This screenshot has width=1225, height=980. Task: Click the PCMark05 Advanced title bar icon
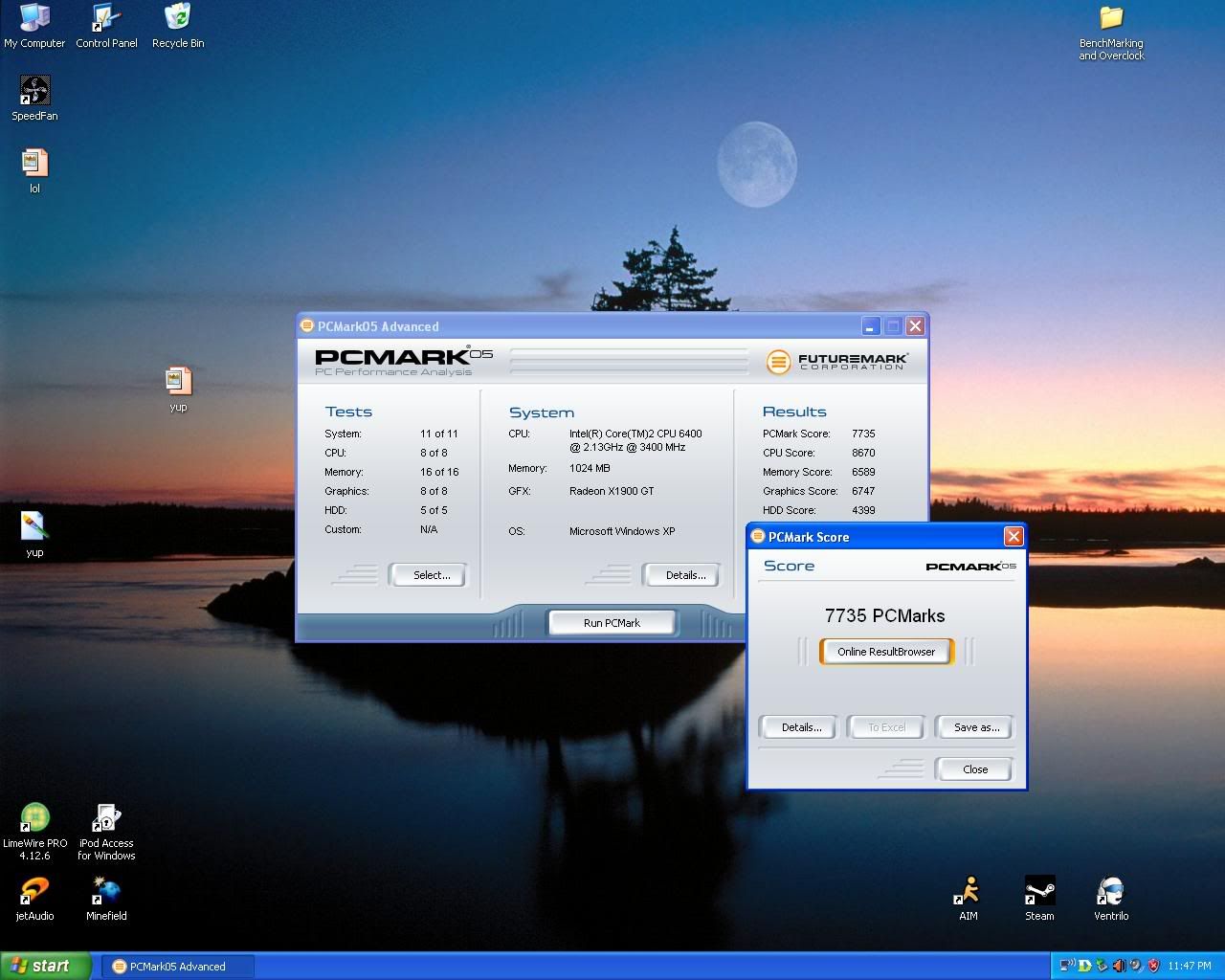tap(307, 325)
